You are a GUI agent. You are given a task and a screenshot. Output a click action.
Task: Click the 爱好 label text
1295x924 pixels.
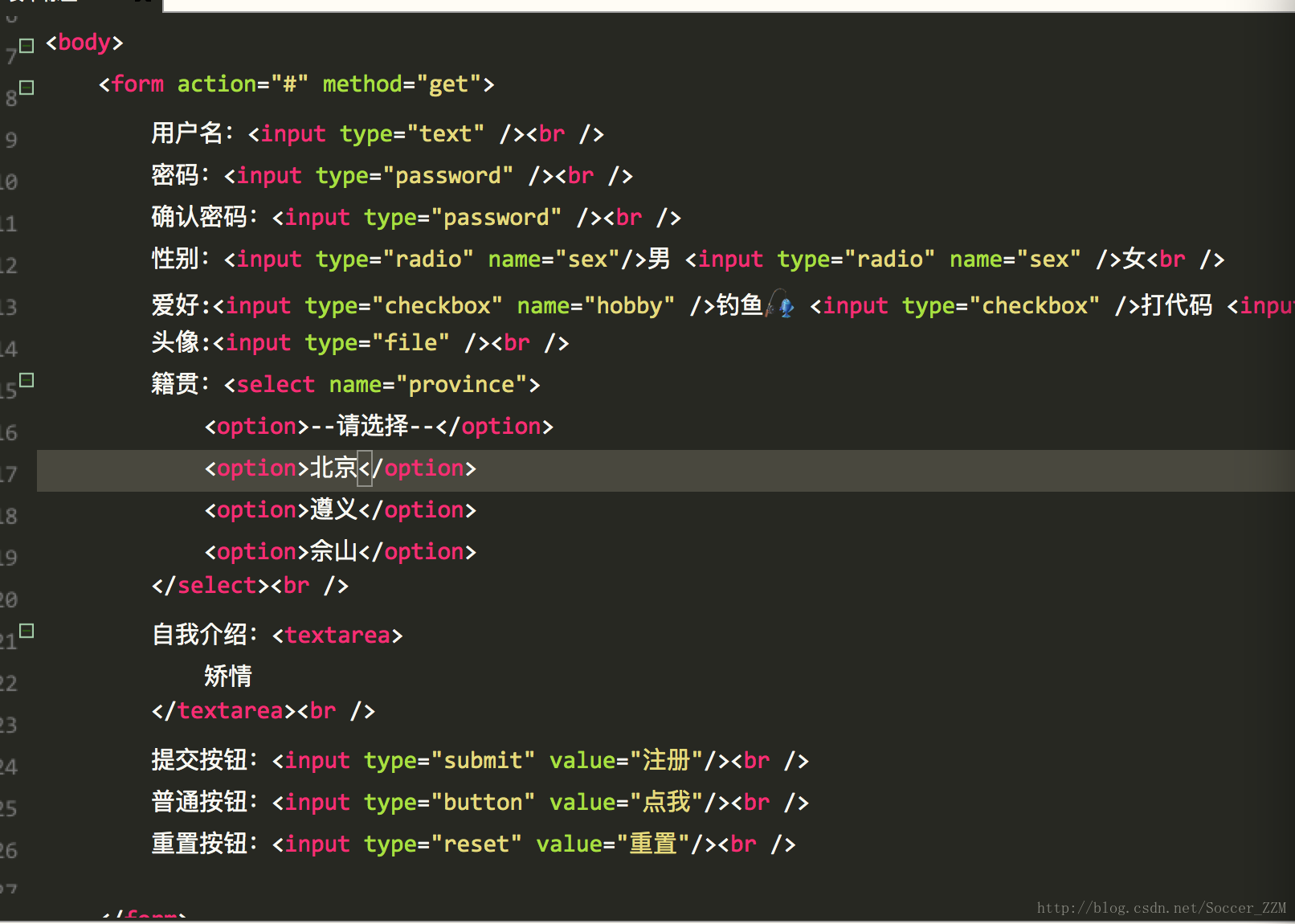[x=181, y=305]
